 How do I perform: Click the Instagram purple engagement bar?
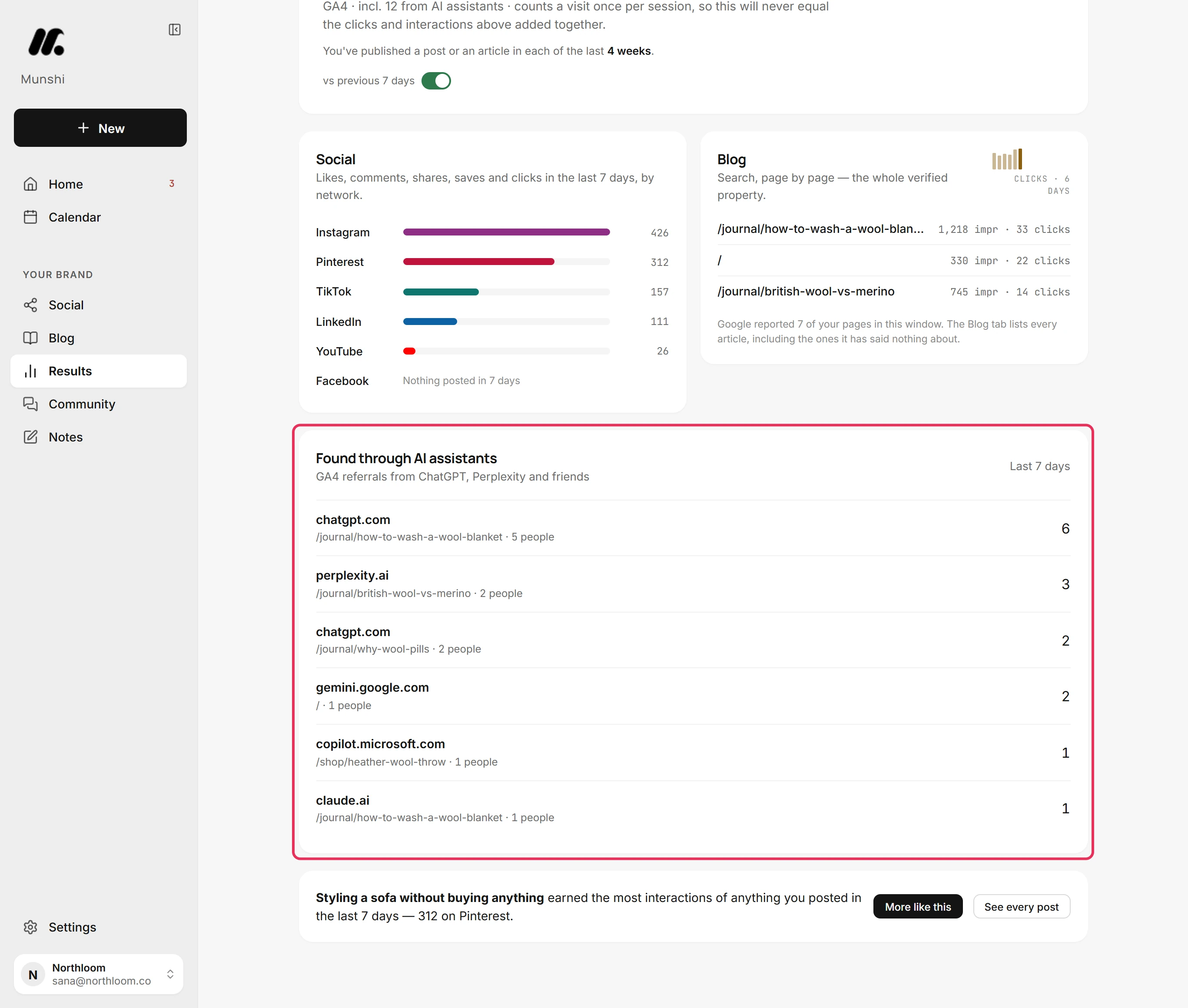[x=506, y=232]
